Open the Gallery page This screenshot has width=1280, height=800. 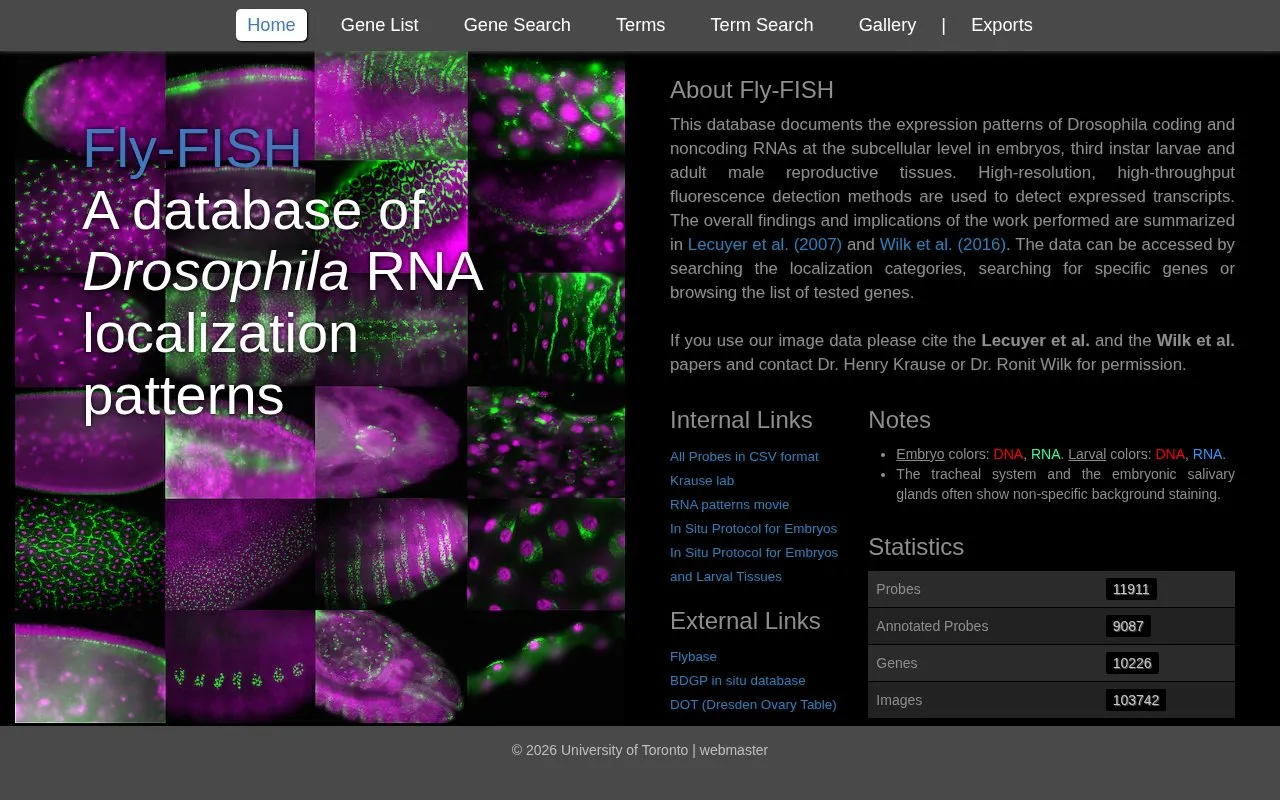tap(887, 25)
